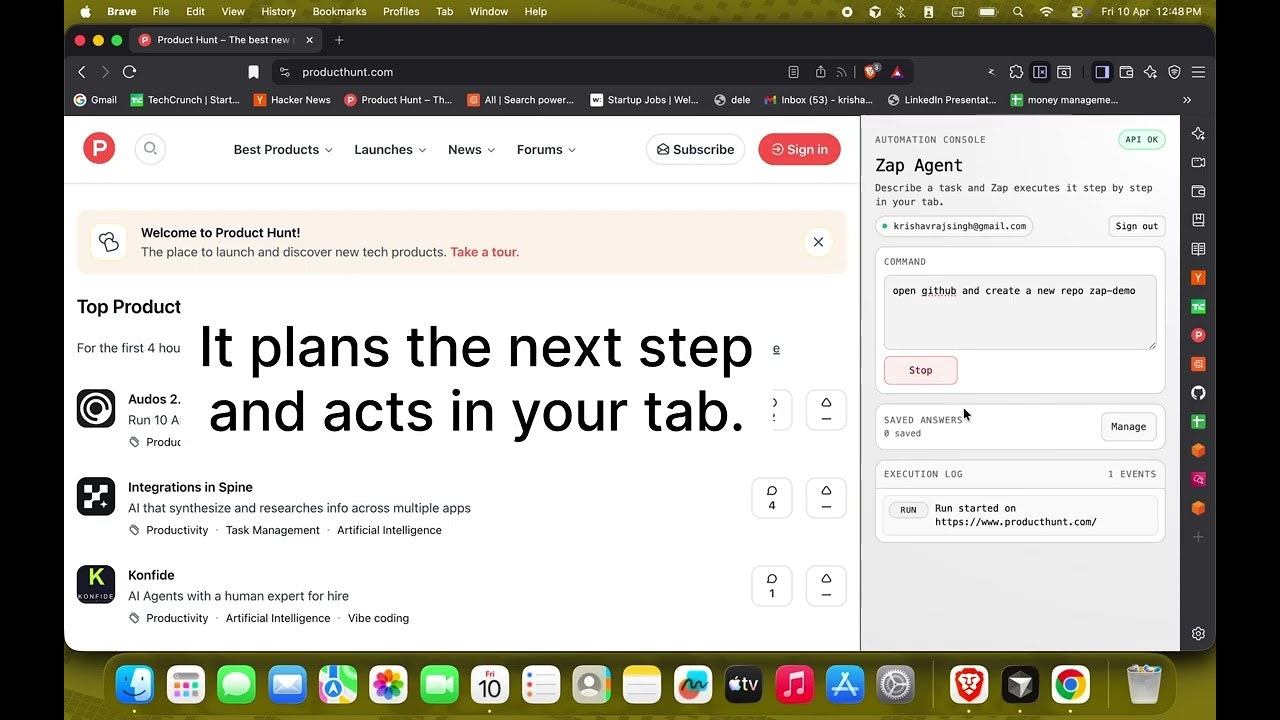Image resolution: width=1280 pixels, height=720 pixels.
Task: Open the Brave main hamburger menu
Action: [x=1198, y=72]
